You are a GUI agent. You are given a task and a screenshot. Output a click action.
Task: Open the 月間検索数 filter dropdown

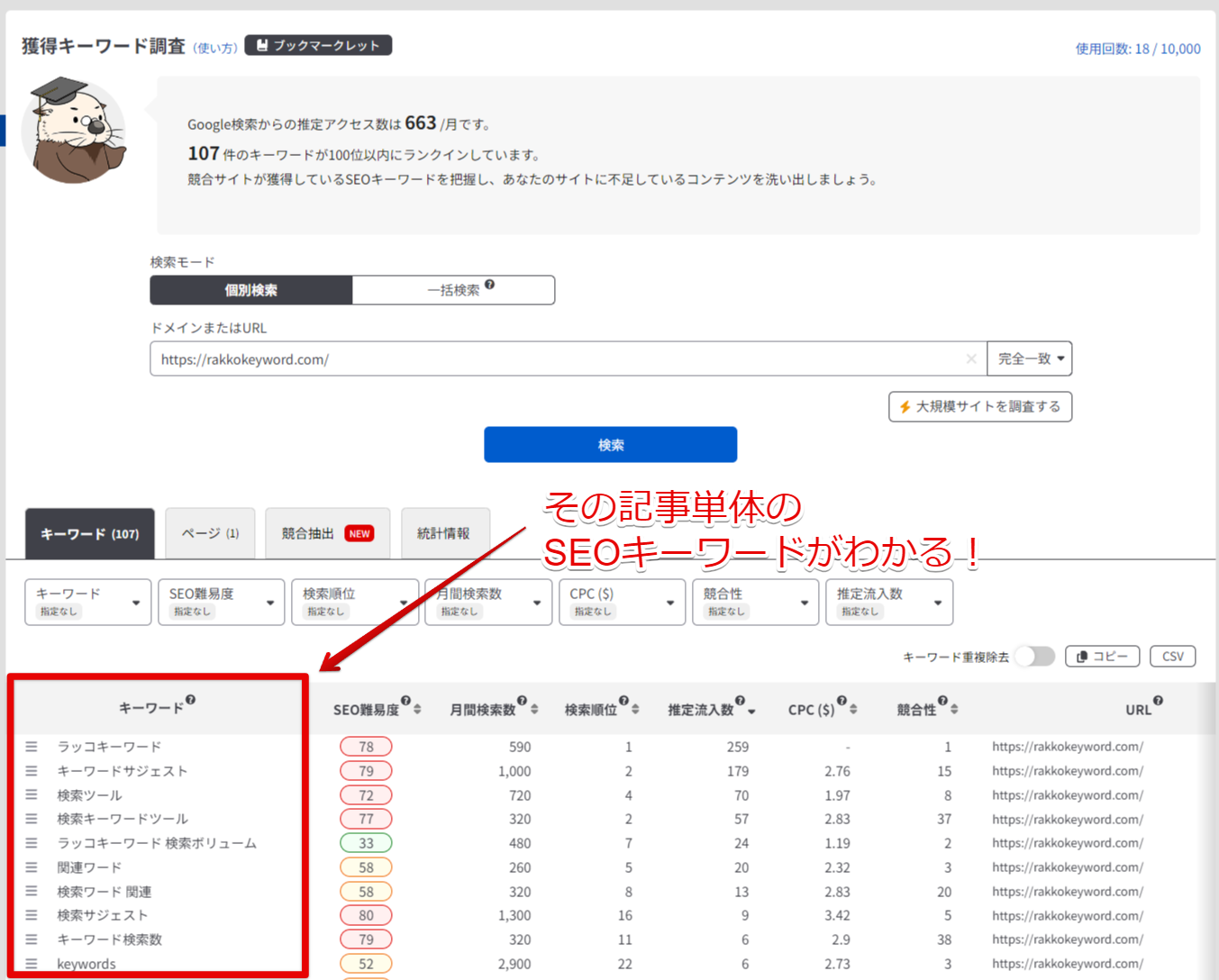pyautogui.click(x=487, y=602)
